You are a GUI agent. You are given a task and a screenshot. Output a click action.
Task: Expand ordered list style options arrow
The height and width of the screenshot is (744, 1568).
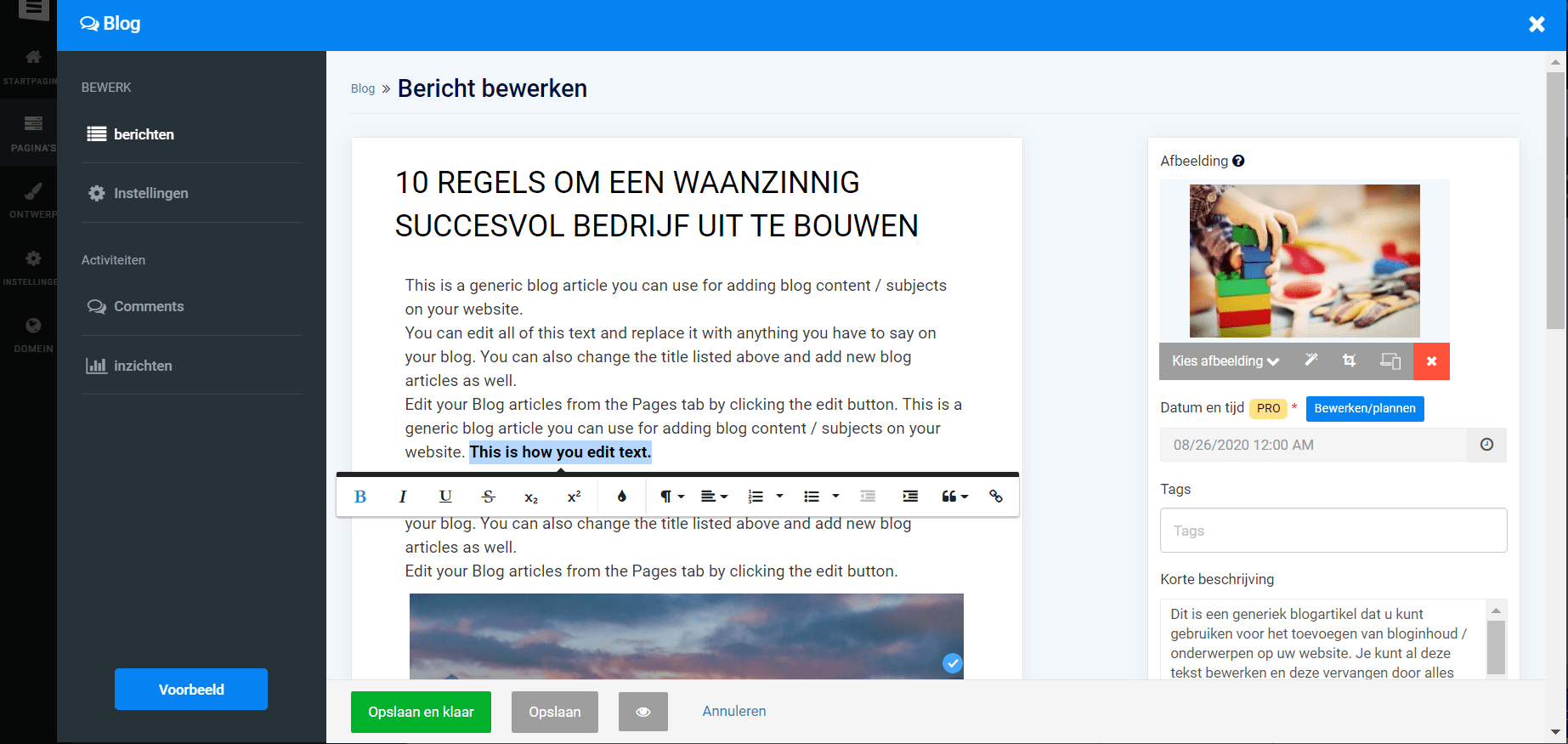coord(779,497)
